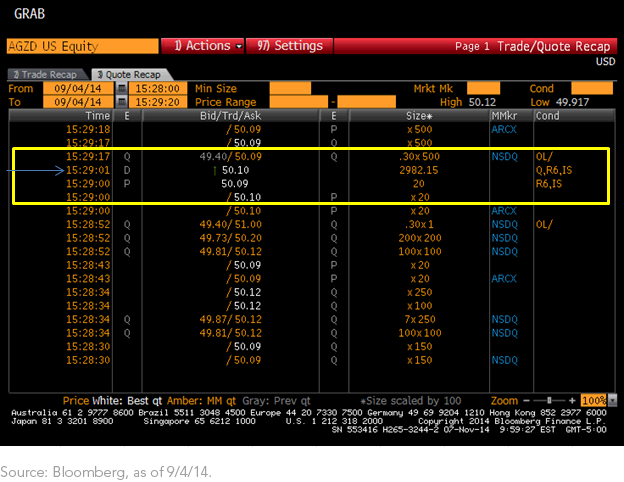Image resolution: width=624 pixels, height=482 pixels.
Task: Select the 49.40/51.00 quote at 15:28:52
Action: pyautogui.click(x=230, y=224)
